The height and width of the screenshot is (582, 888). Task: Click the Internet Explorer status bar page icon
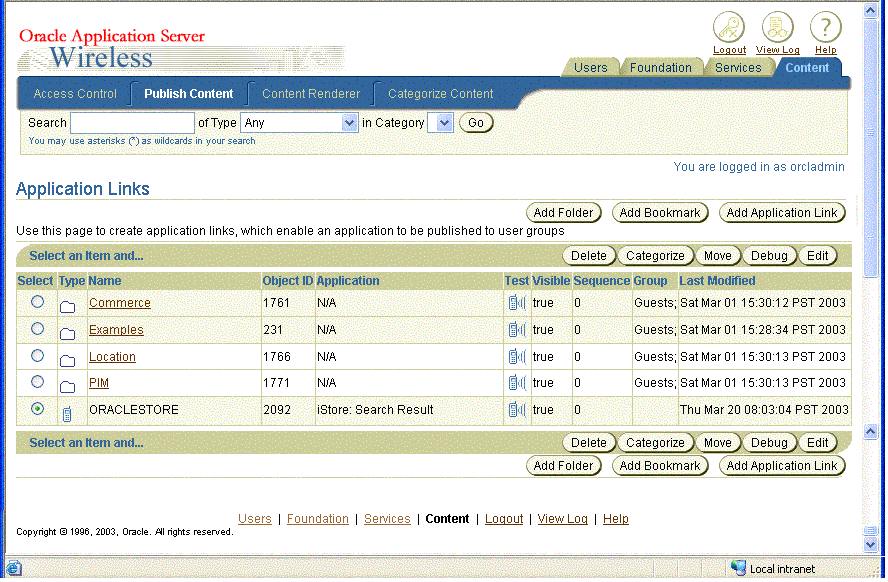[x=14, y=568]
